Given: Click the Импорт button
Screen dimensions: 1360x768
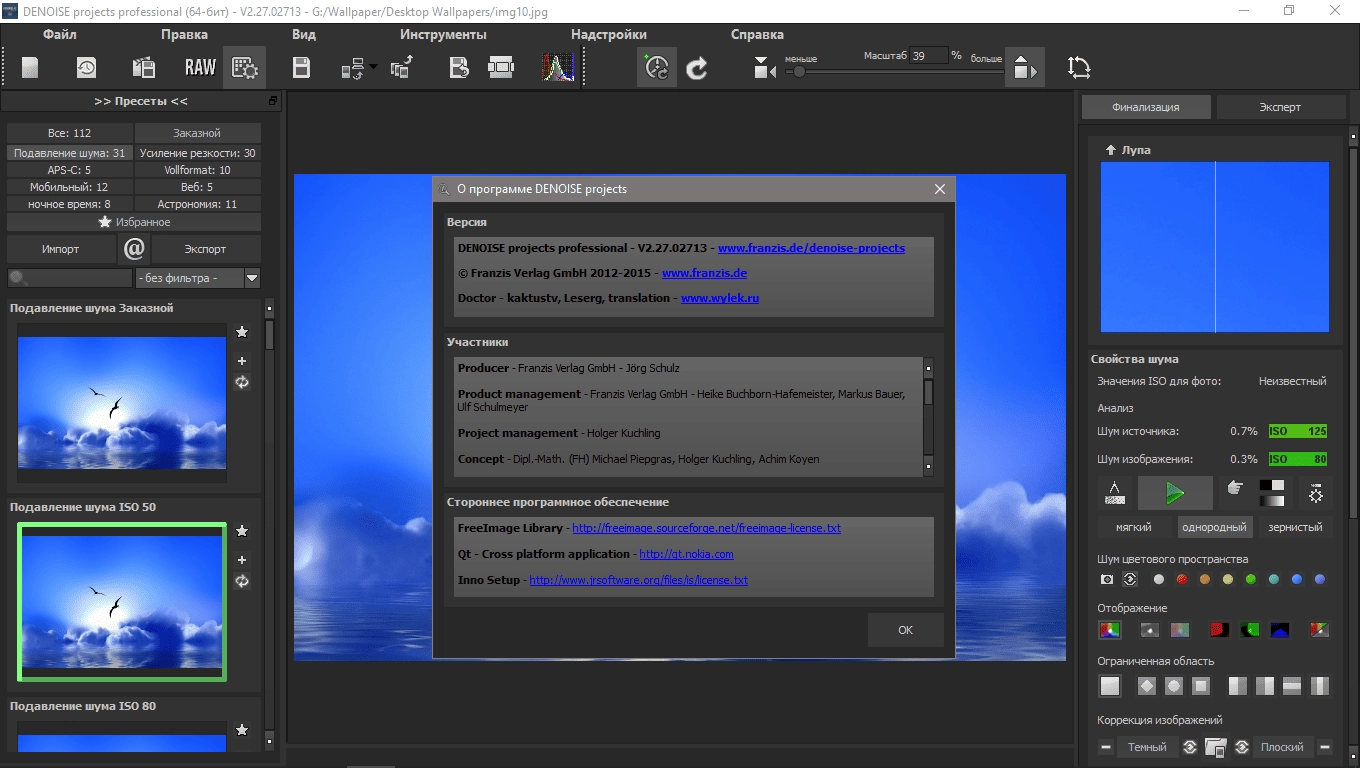Looking at the screenshot, I should pos(61,249).
